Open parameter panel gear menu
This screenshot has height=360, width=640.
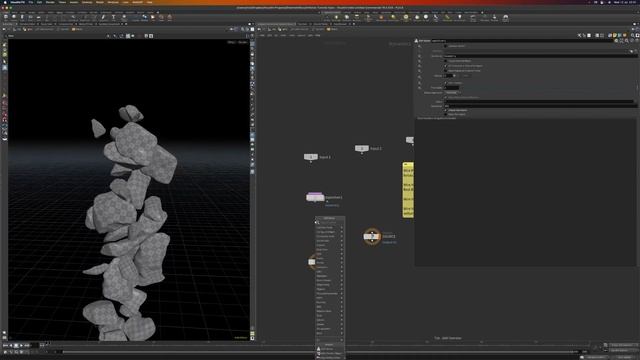[616, 41]
